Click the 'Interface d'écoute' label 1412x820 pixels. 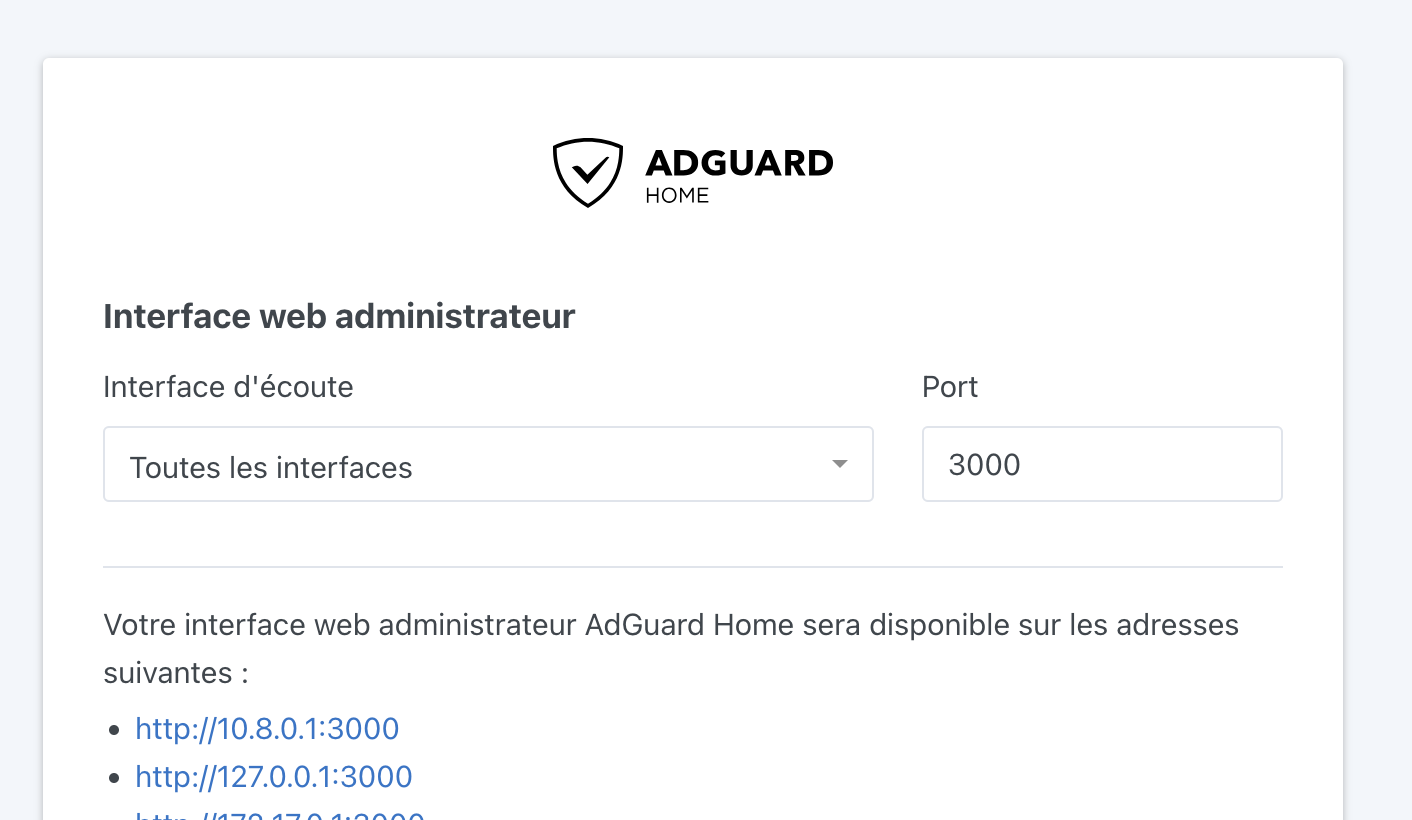point(228,387)
